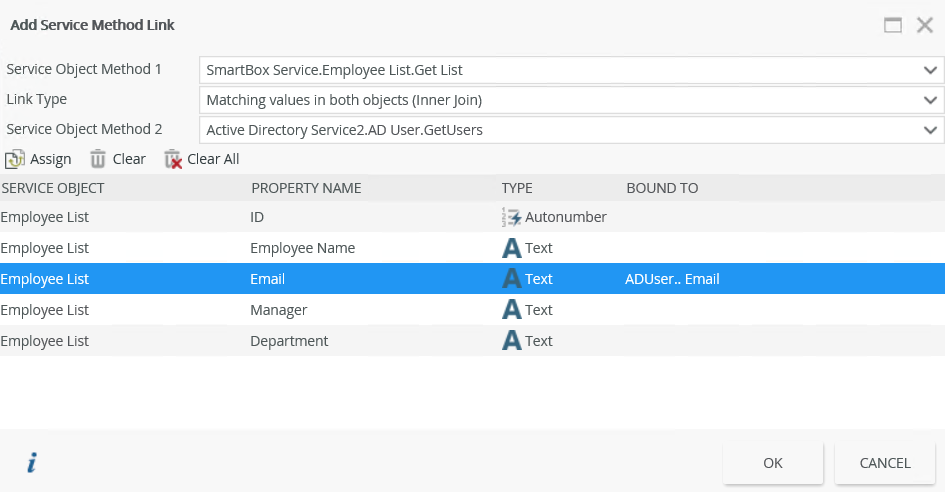The image size is (945, 492).
Task: Expand the Service Object Method 1 dropdown
Action: 930,70
